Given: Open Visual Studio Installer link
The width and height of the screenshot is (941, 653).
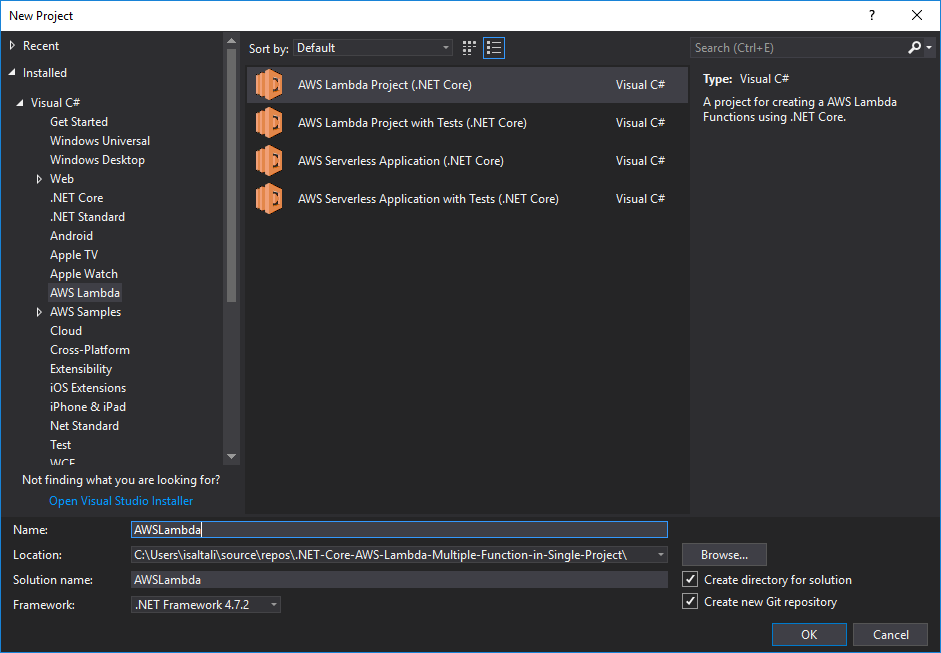Looking at the screenshot, I should (120, 500).
